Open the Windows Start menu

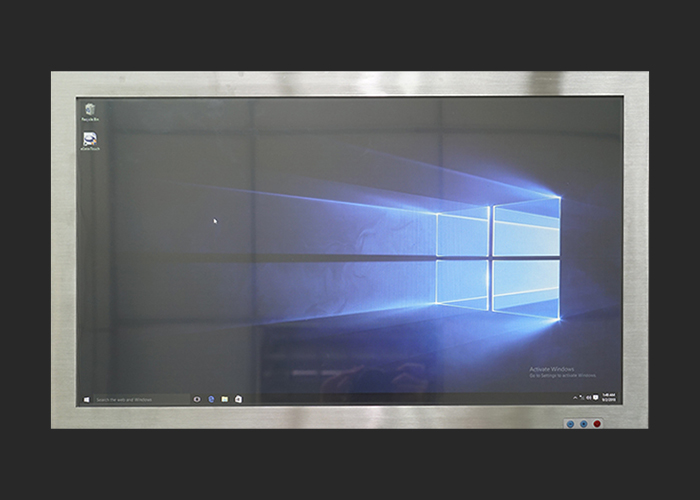(87, 398)
